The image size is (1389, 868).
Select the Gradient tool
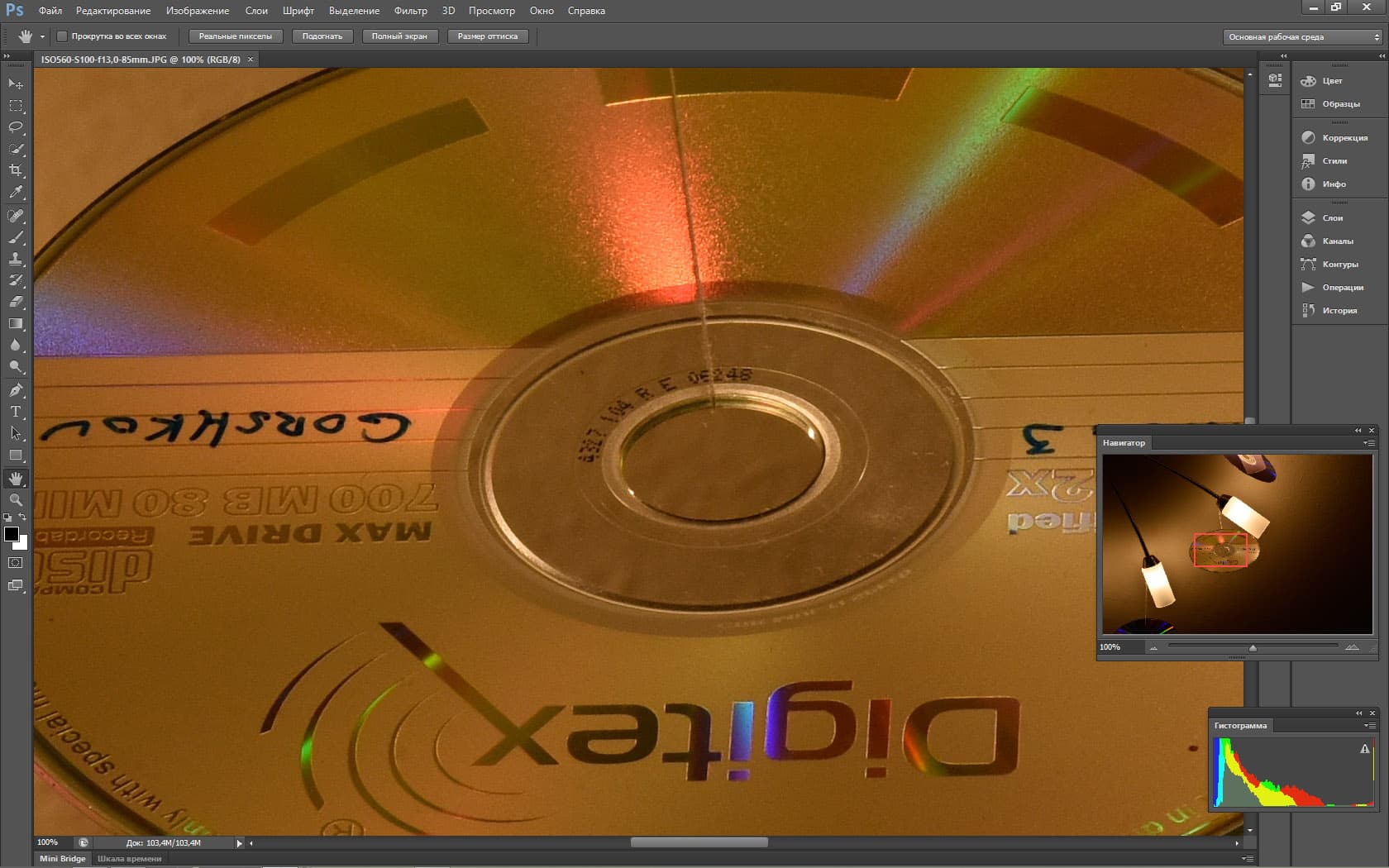16,323
